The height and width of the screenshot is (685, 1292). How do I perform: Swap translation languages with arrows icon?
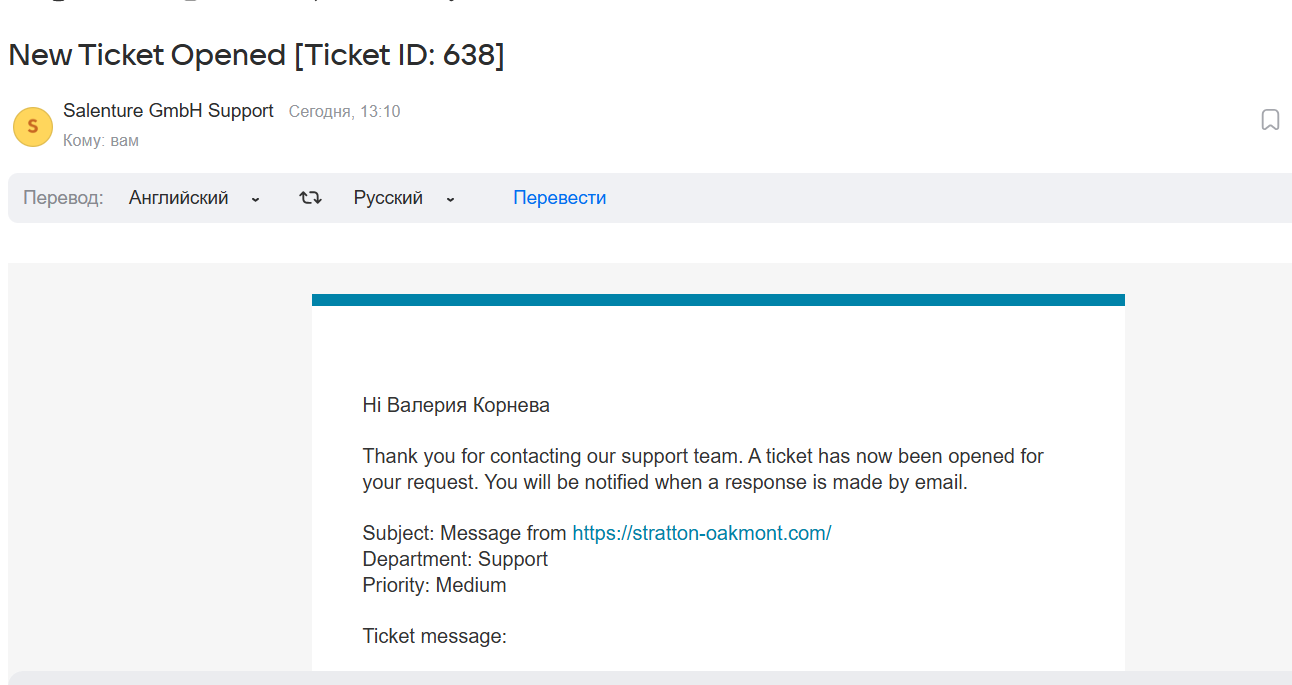310,198
